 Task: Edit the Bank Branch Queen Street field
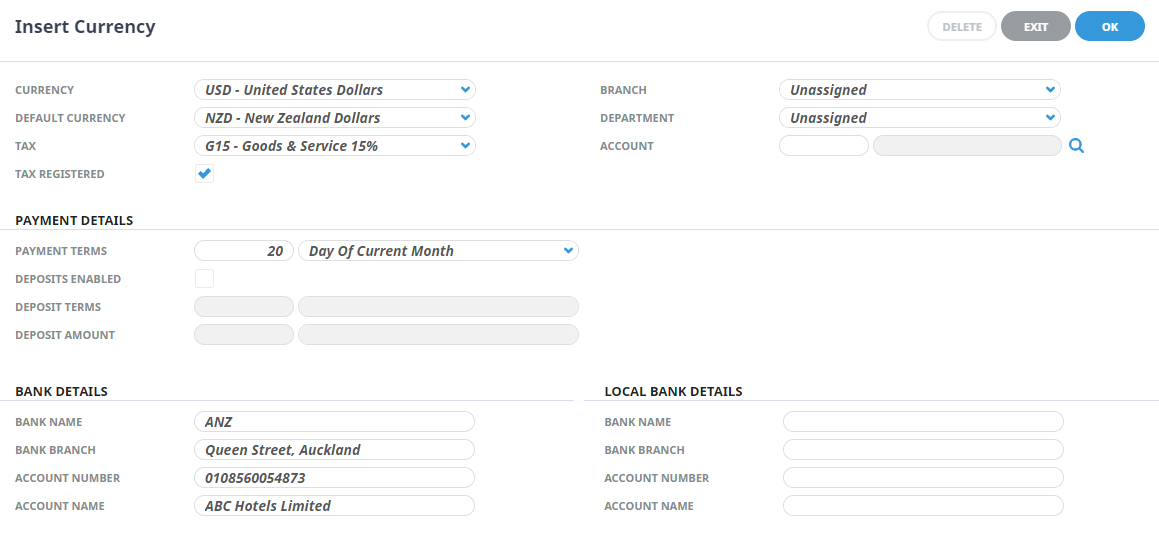point(334,450)
